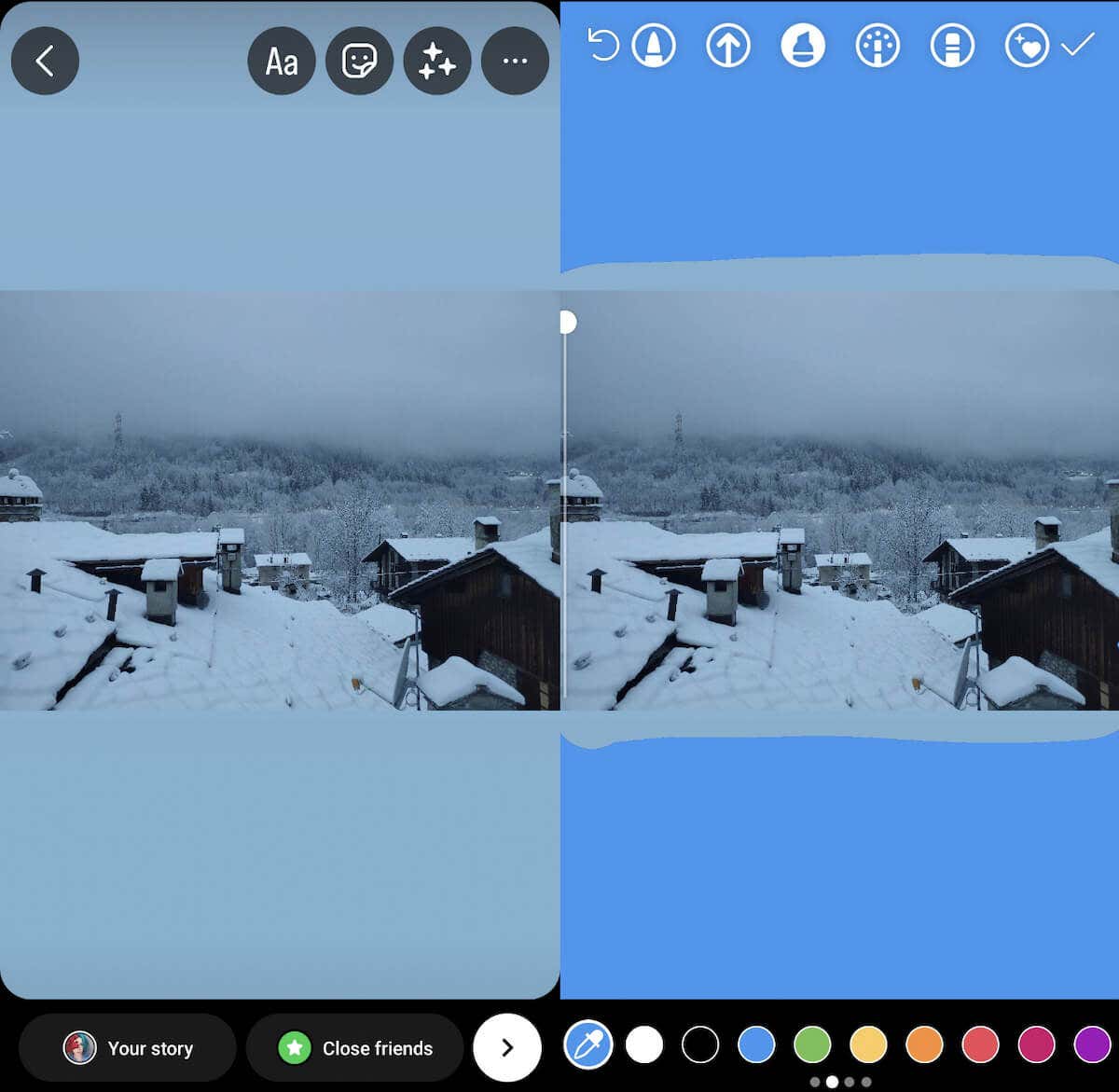Select the neon glow brush
Screen dimensions: 1119x1092
tap(877, 46)
